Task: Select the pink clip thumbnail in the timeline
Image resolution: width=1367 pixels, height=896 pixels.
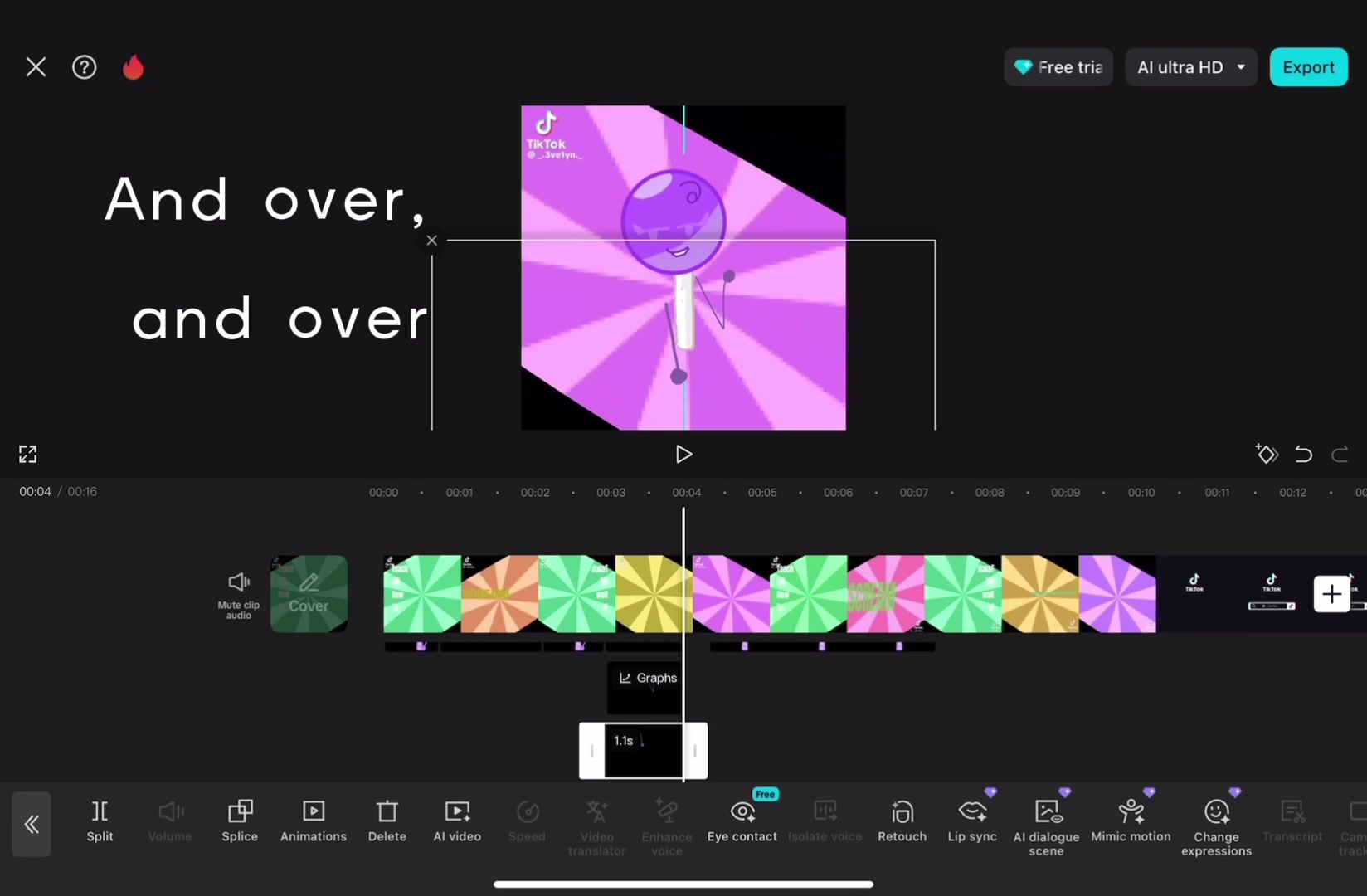Action: point(886,594)
